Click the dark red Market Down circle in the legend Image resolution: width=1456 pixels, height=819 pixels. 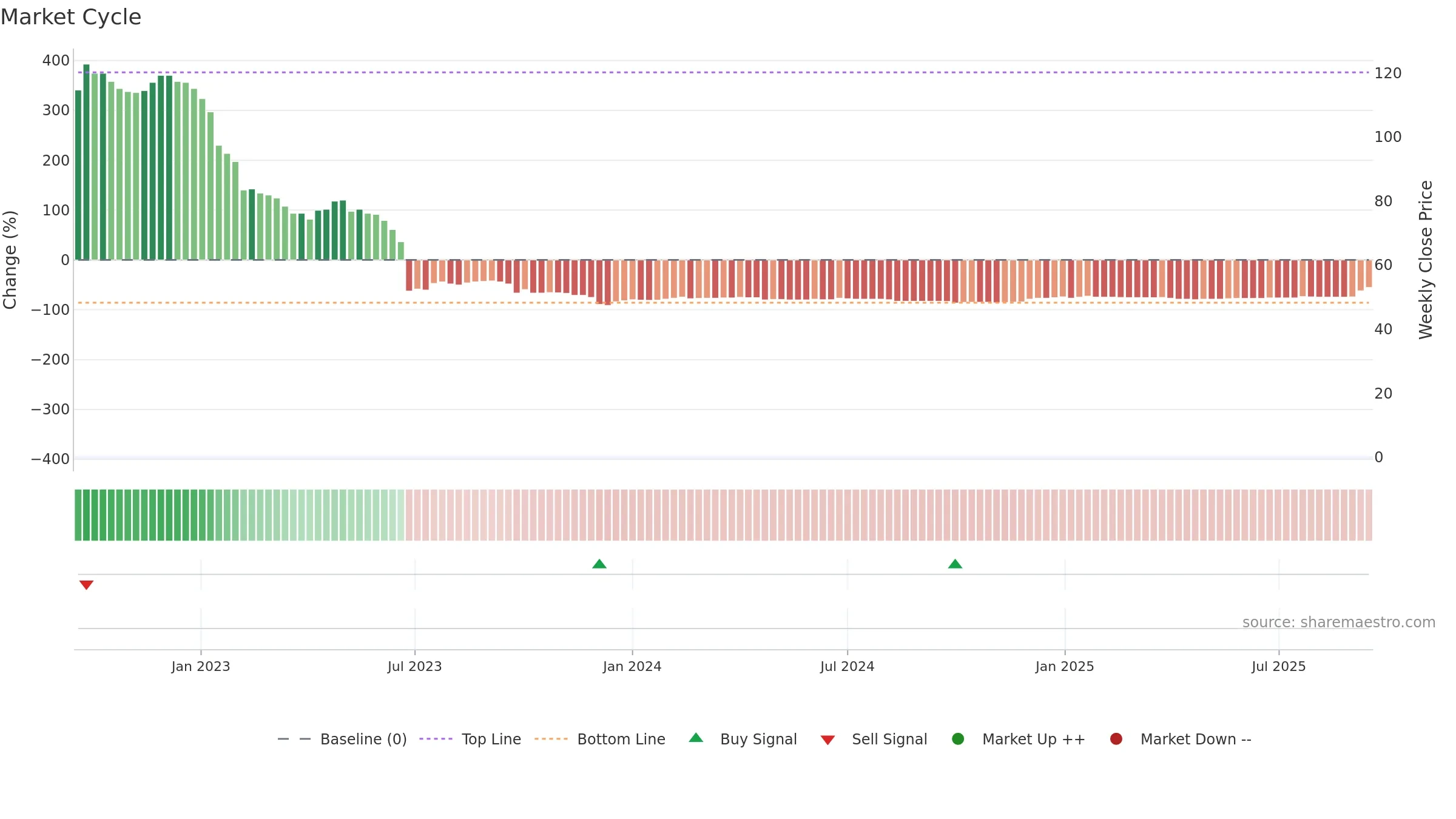coord(1116,739)
